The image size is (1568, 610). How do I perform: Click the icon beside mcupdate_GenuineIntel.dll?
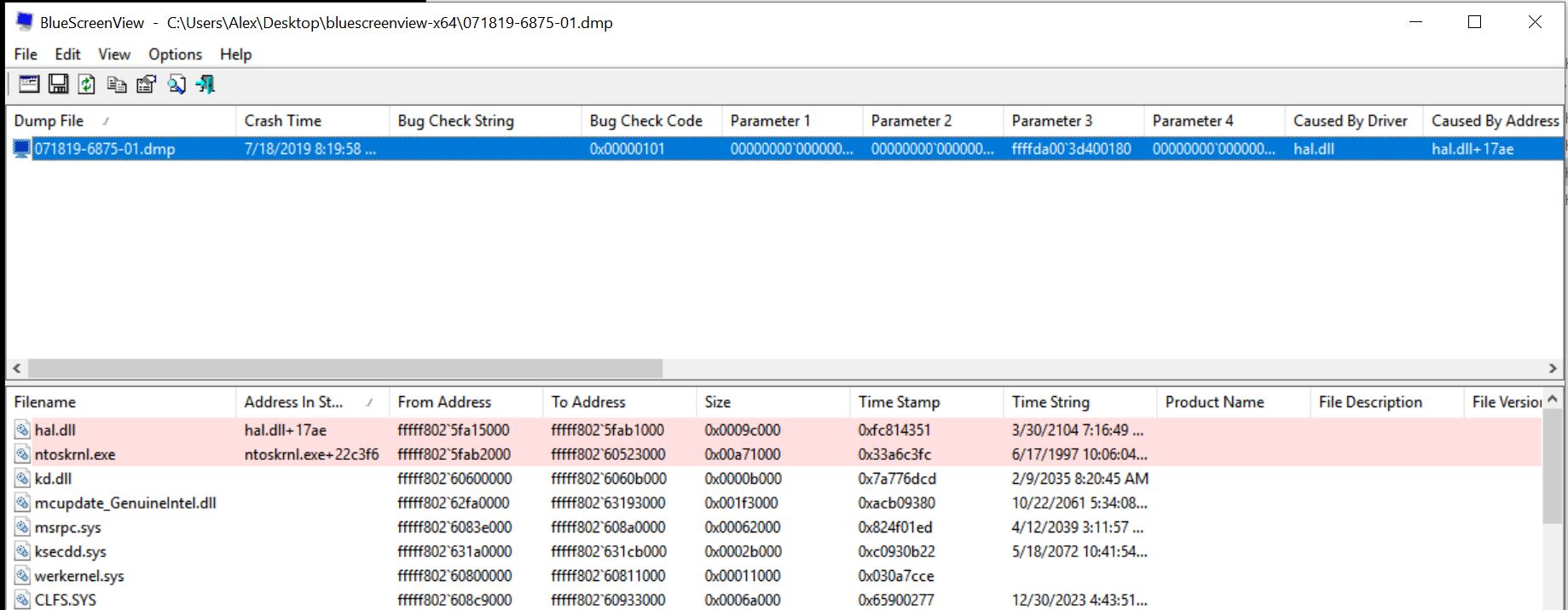(23, 503)
